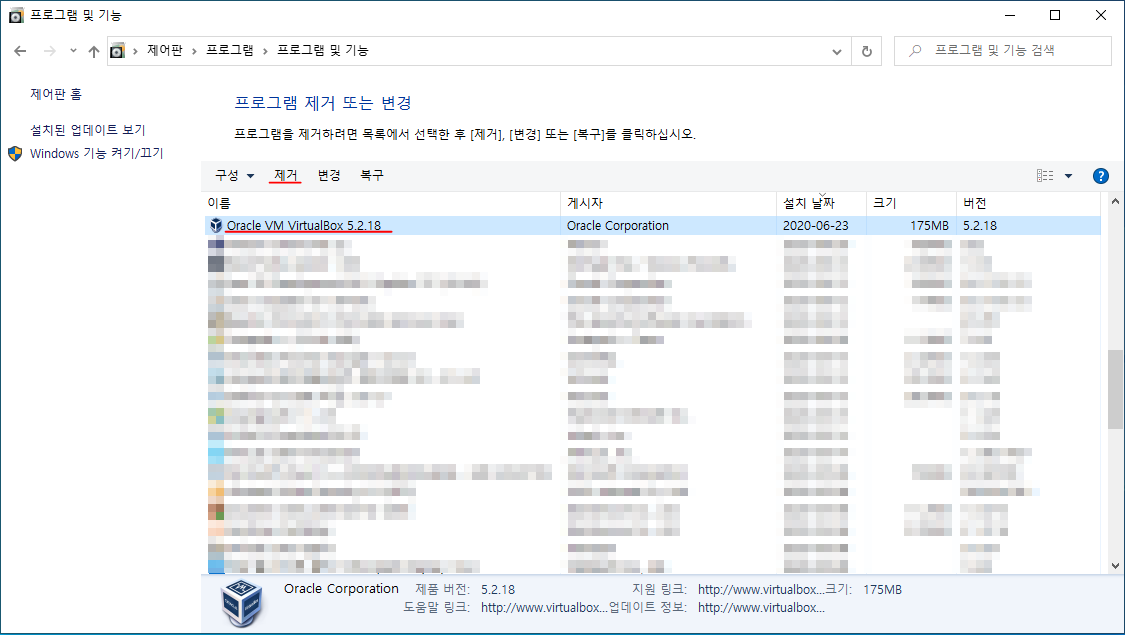Select 제어판 in the breadcrumb path

[165, 50]
